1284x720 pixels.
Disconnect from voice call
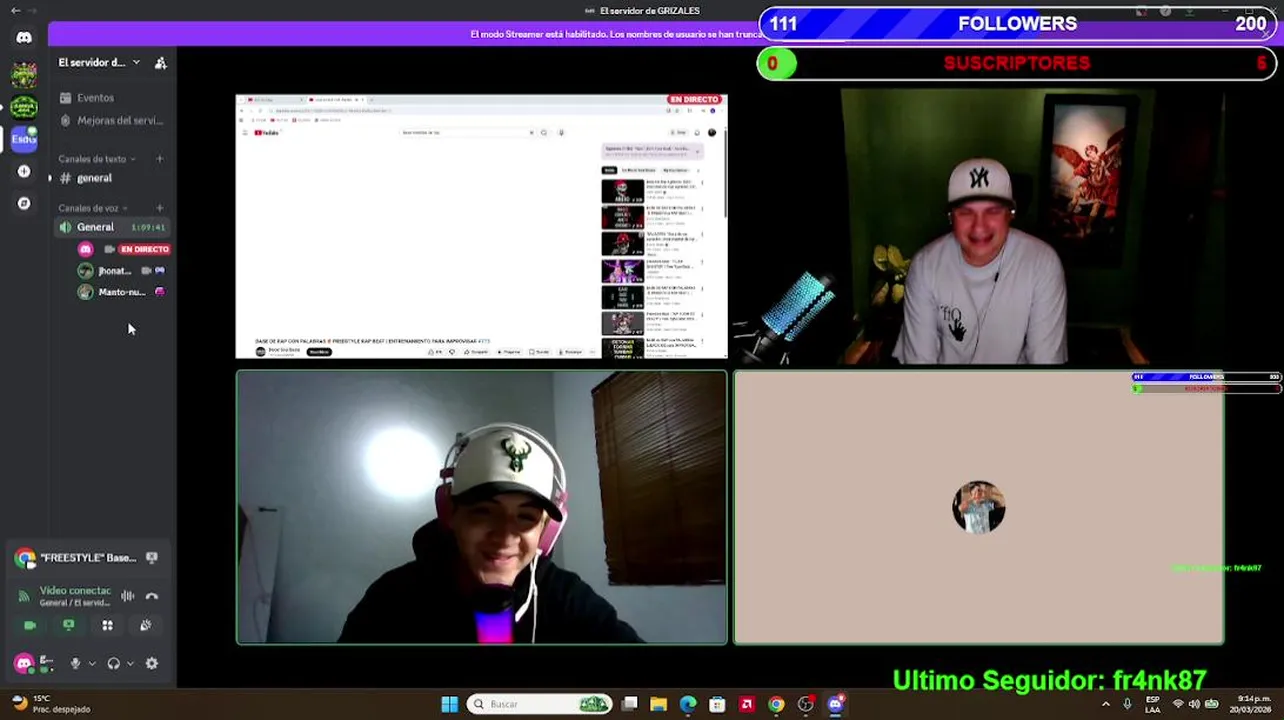click(x=152, y=596)
